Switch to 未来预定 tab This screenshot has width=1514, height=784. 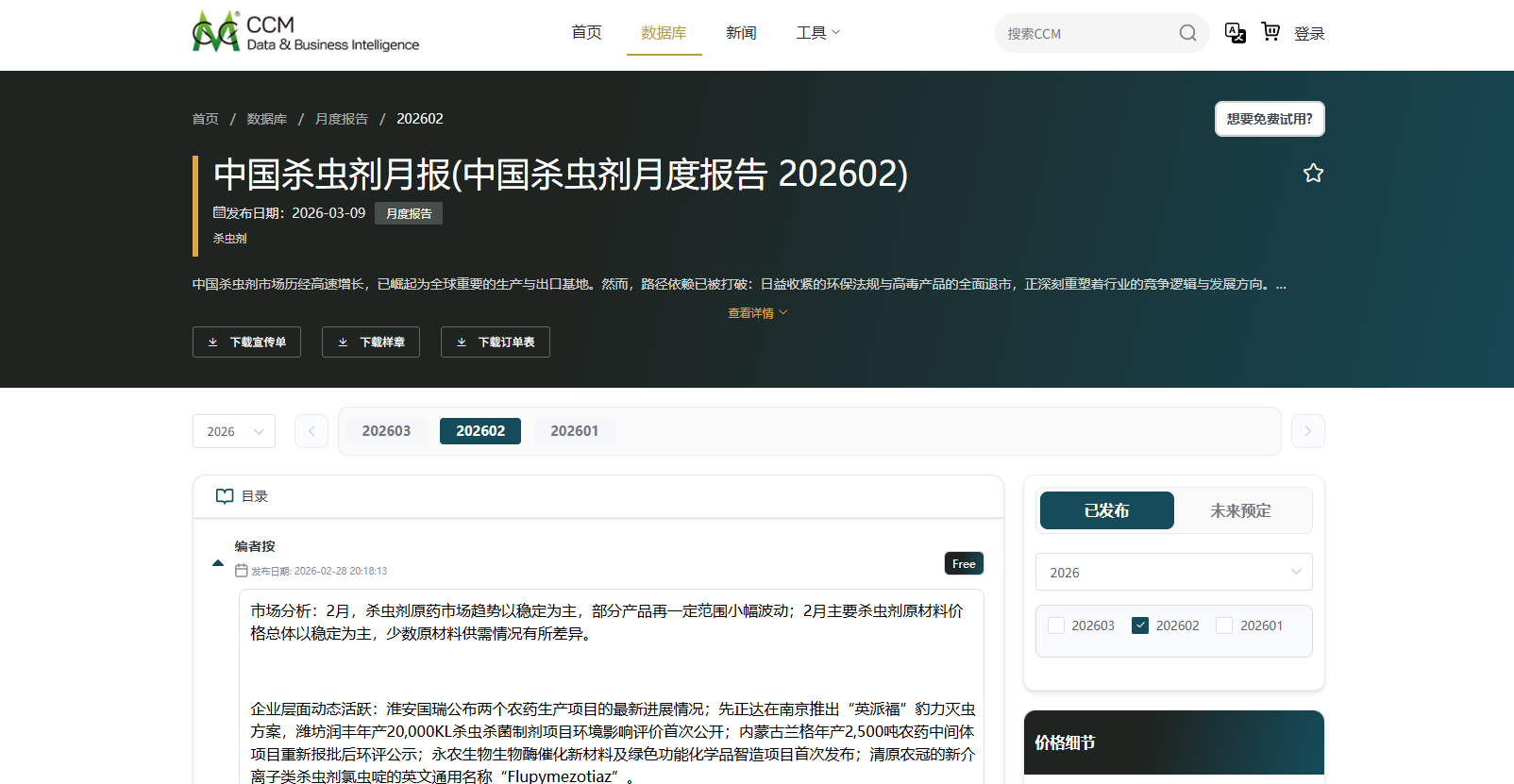[x=1240, y=510]
